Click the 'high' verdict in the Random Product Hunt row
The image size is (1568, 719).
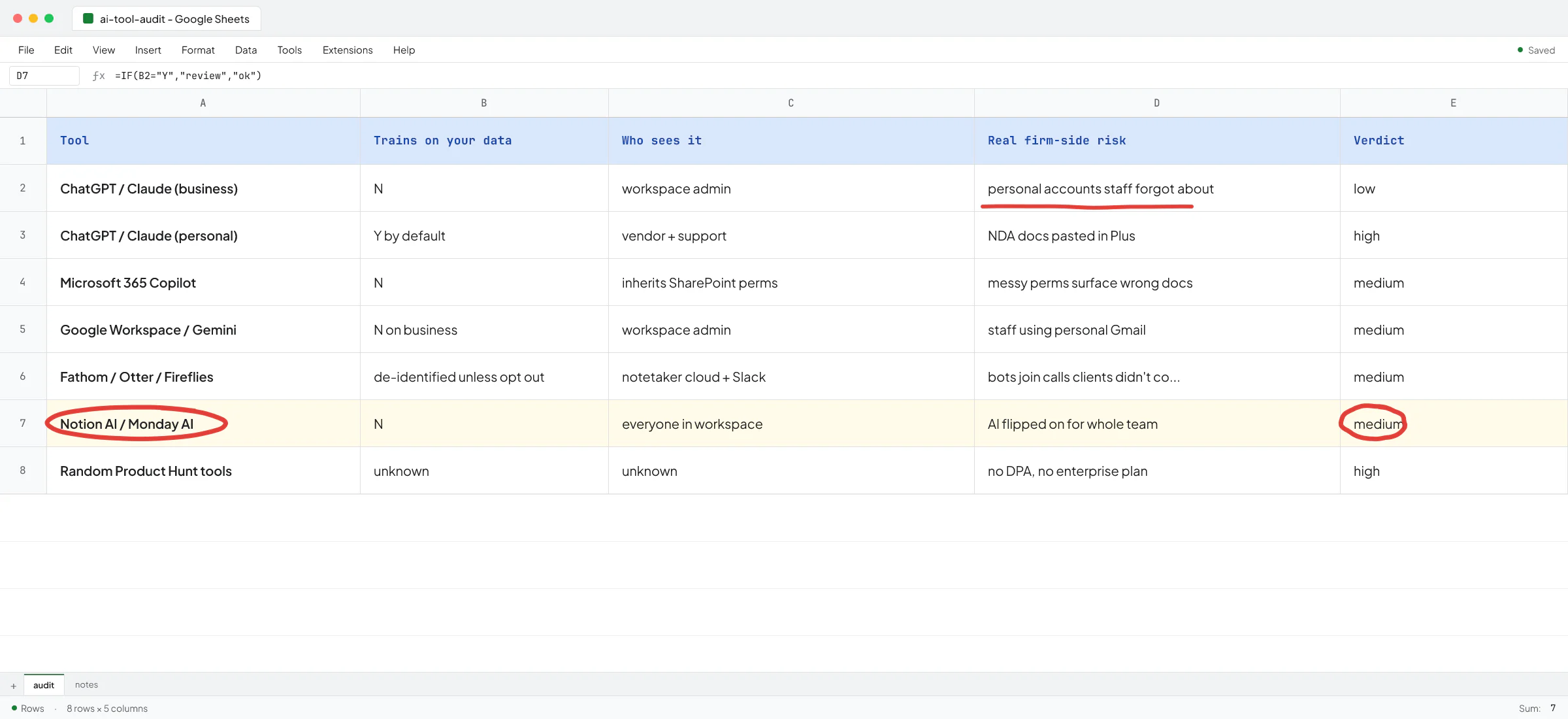1454,471
